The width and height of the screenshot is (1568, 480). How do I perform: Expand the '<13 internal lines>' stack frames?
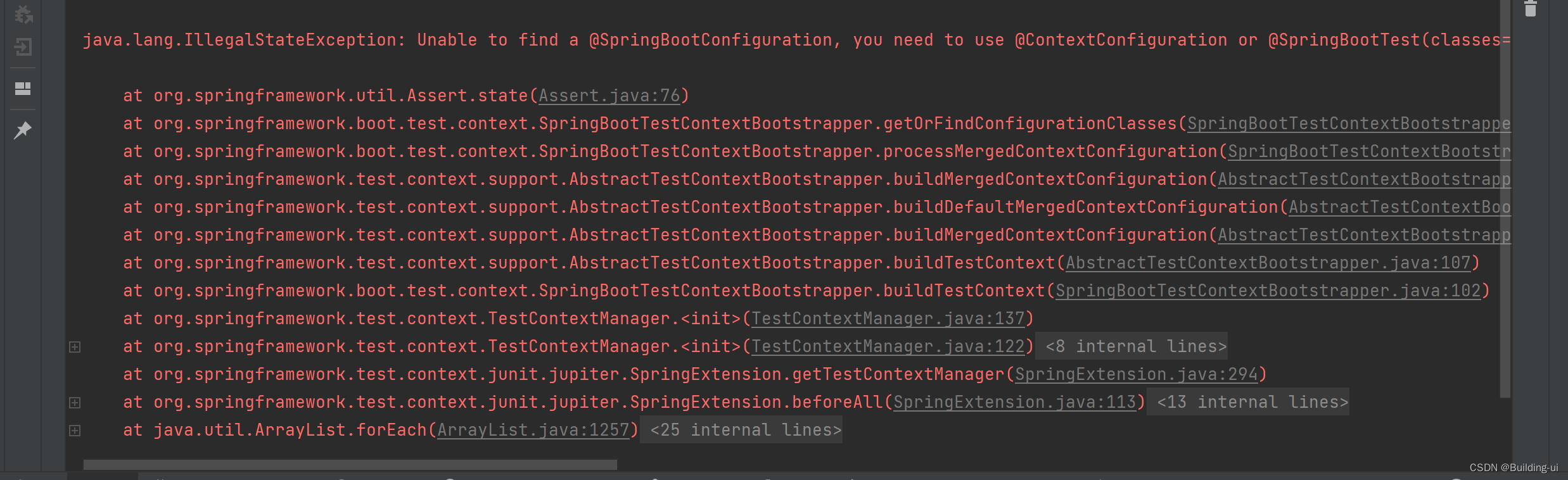pyautogui.click(x=75, y=402)
